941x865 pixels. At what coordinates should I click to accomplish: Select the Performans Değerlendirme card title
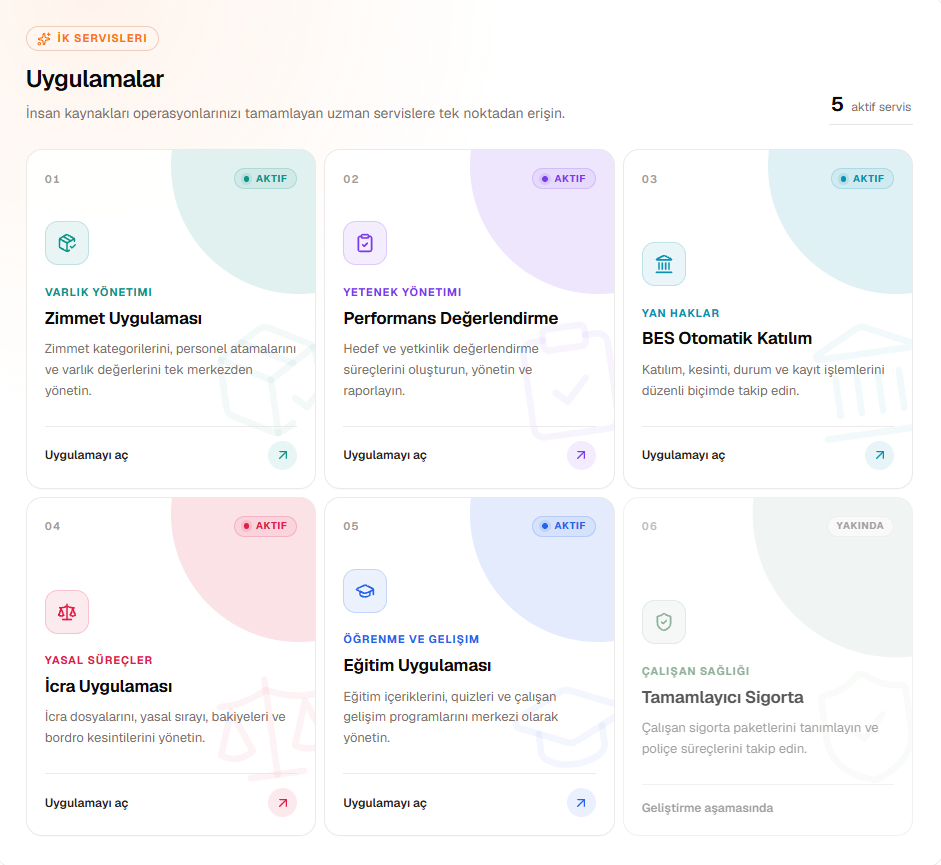(451, 318)
